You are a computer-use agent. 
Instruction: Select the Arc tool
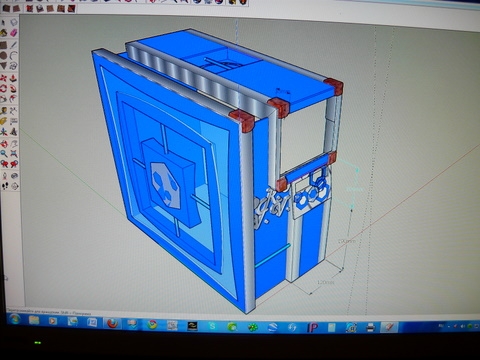click(14, 55)
